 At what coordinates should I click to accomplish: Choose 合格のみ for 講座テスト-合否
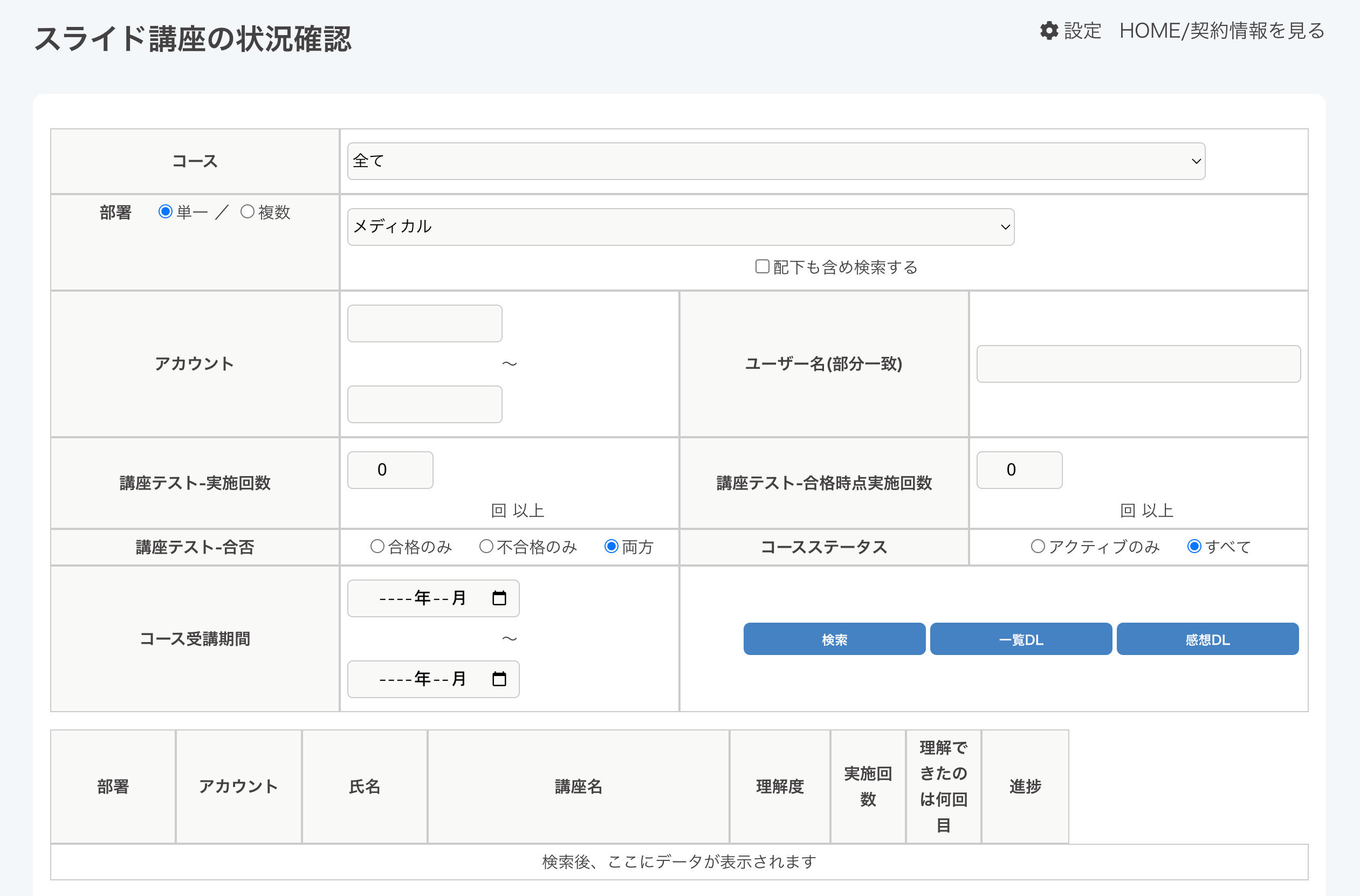377,546
